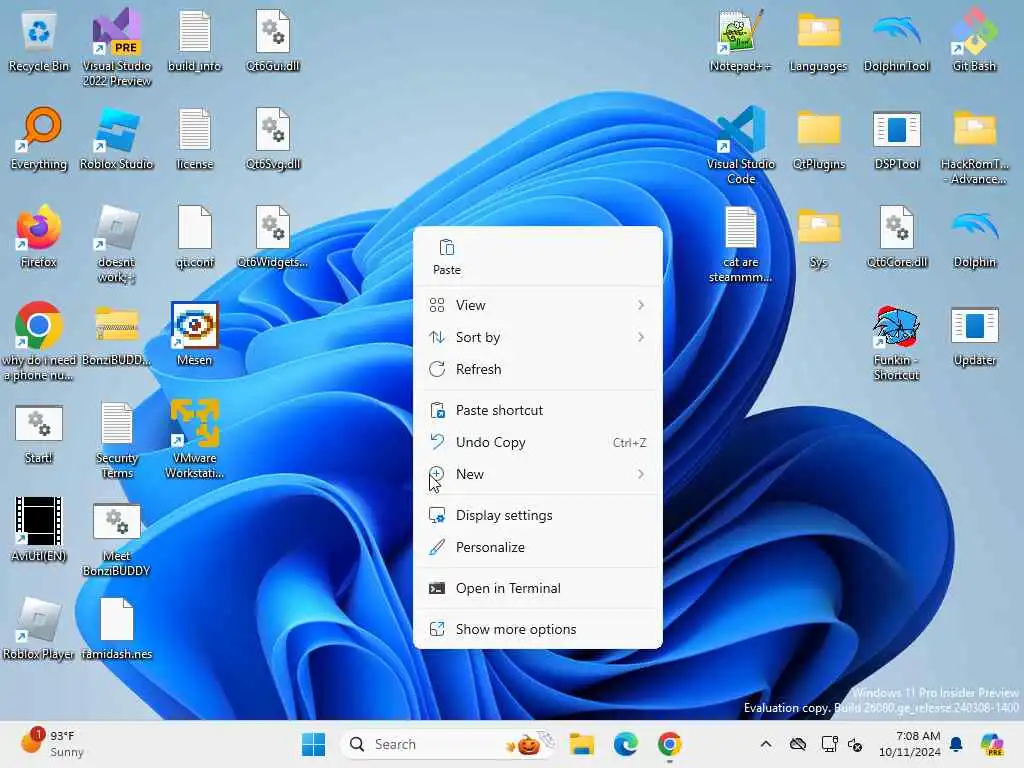Show hidden tray icons chevron
Viewport: 1024px width, 768px height.
(766, 744)
